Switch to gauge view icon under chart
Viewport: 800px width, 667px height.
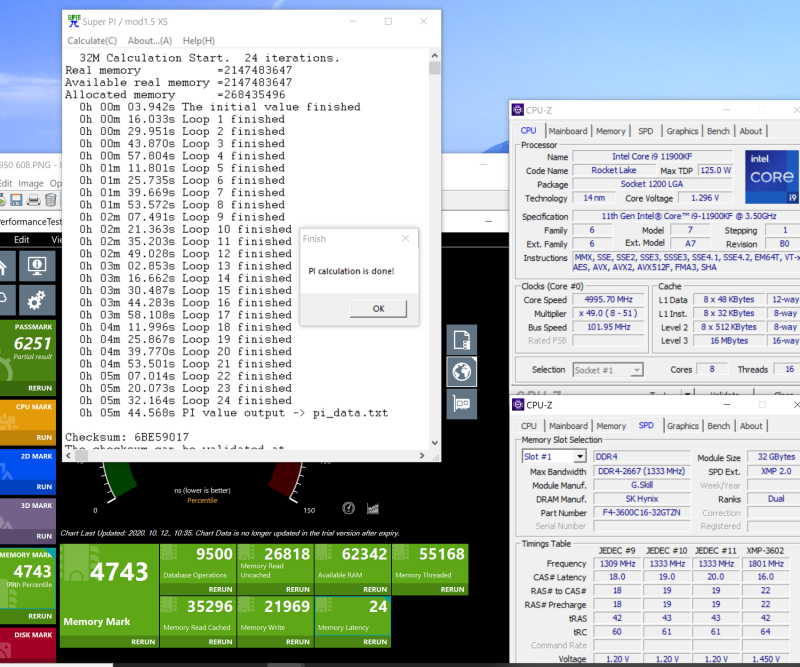point(348,508)
